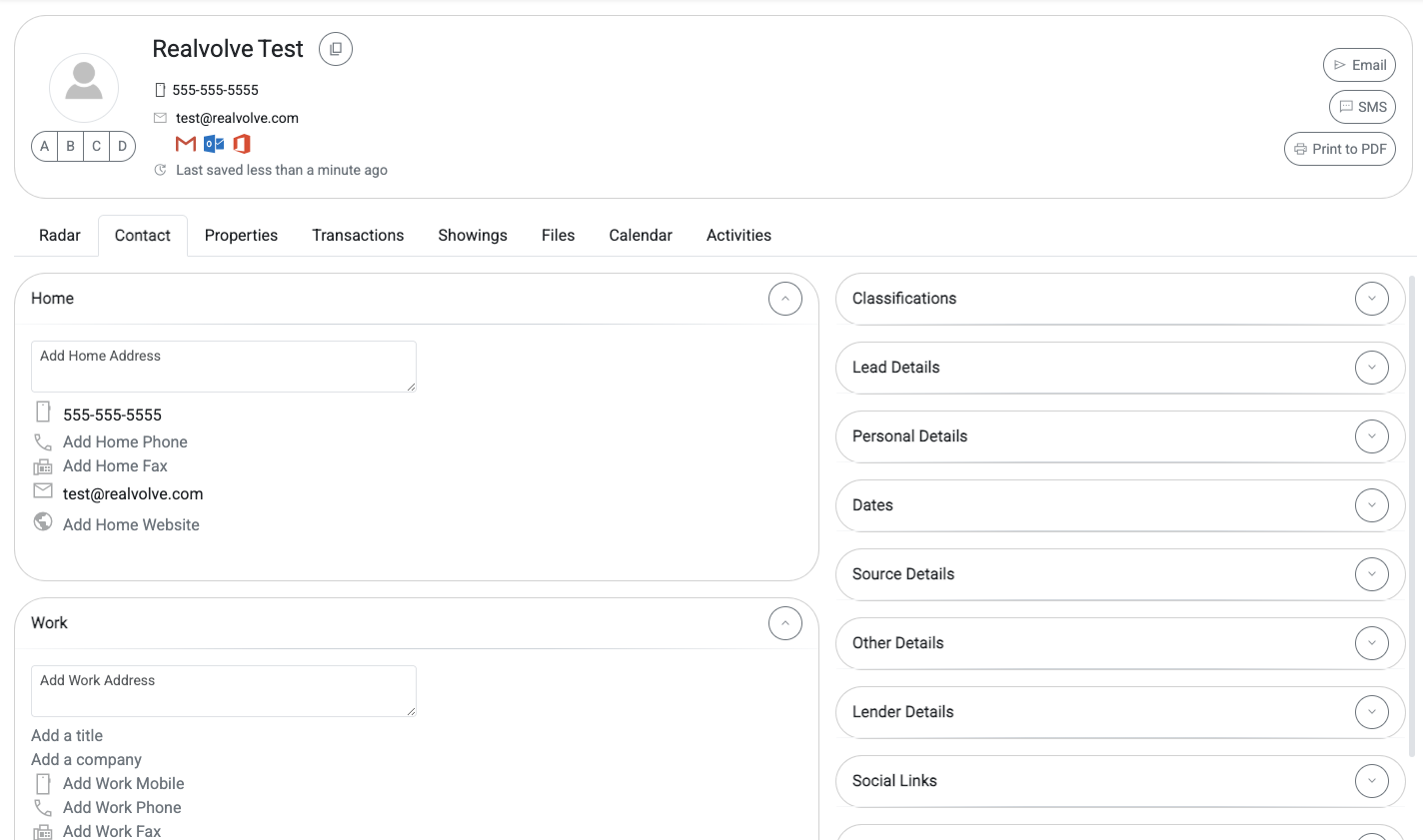Click the Email button

(x=1359, y=65)
